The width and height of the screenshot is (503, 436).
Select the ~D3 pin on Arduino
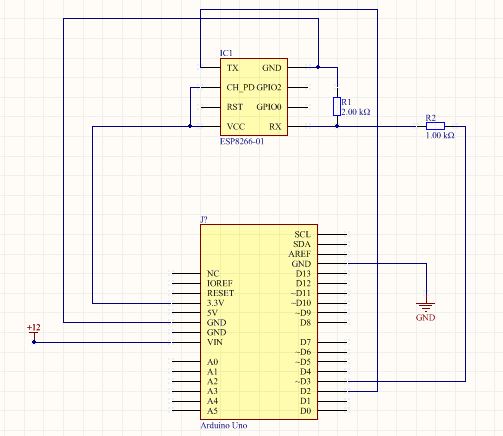click(332, 381)
